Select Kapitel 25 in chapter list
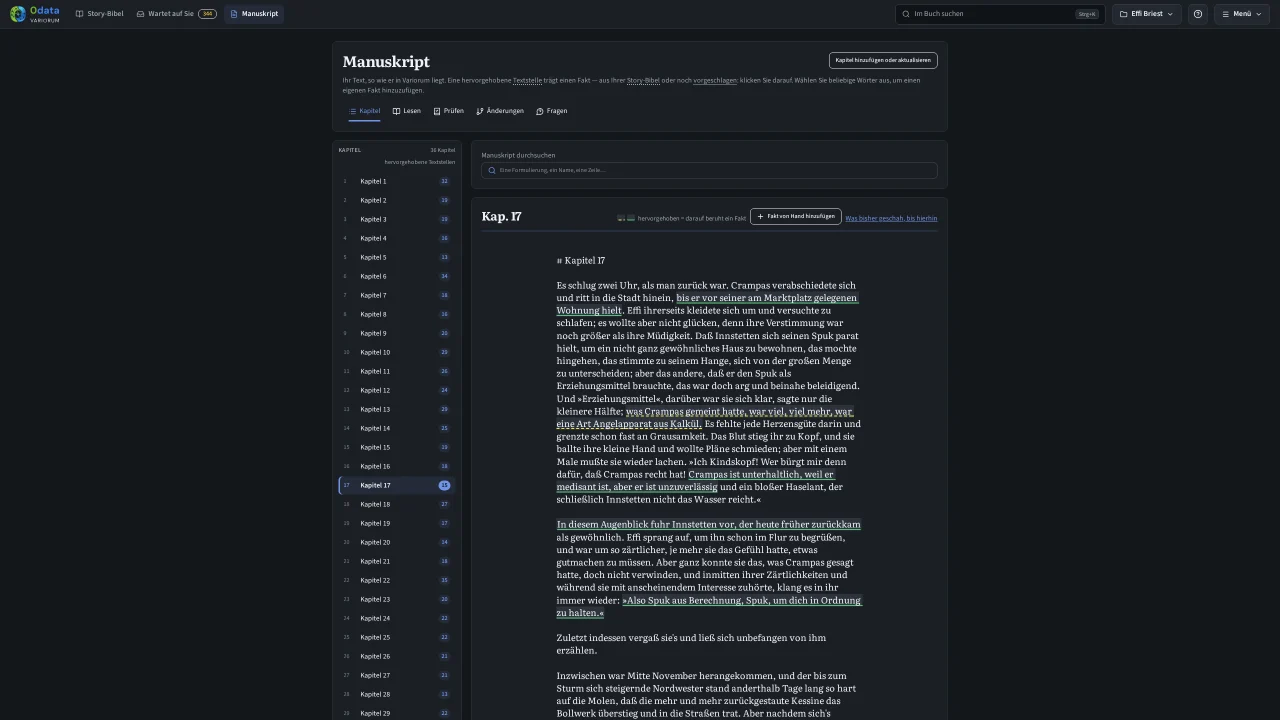Viewport: 1280px width, 720px height. click(x=397, y=637)
